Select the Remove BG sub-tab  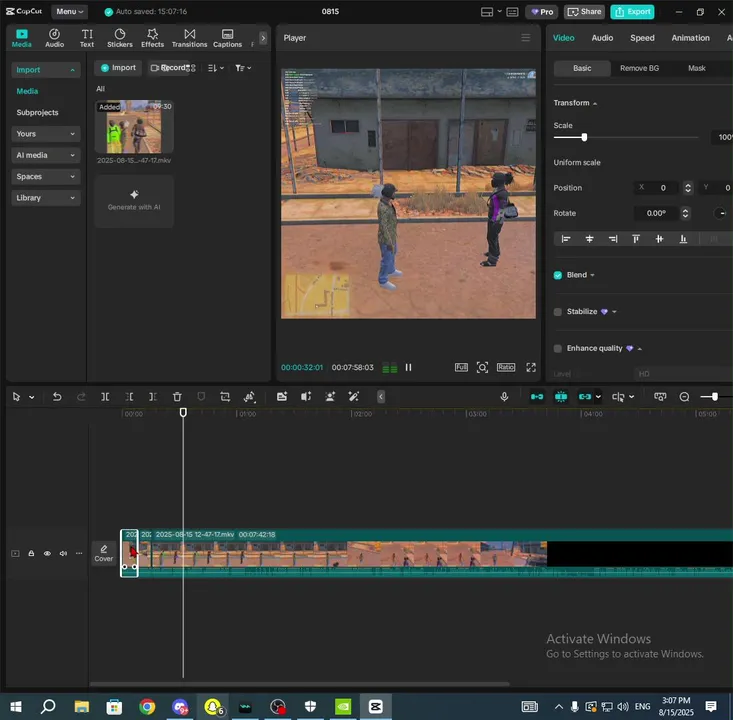point(639,68)
